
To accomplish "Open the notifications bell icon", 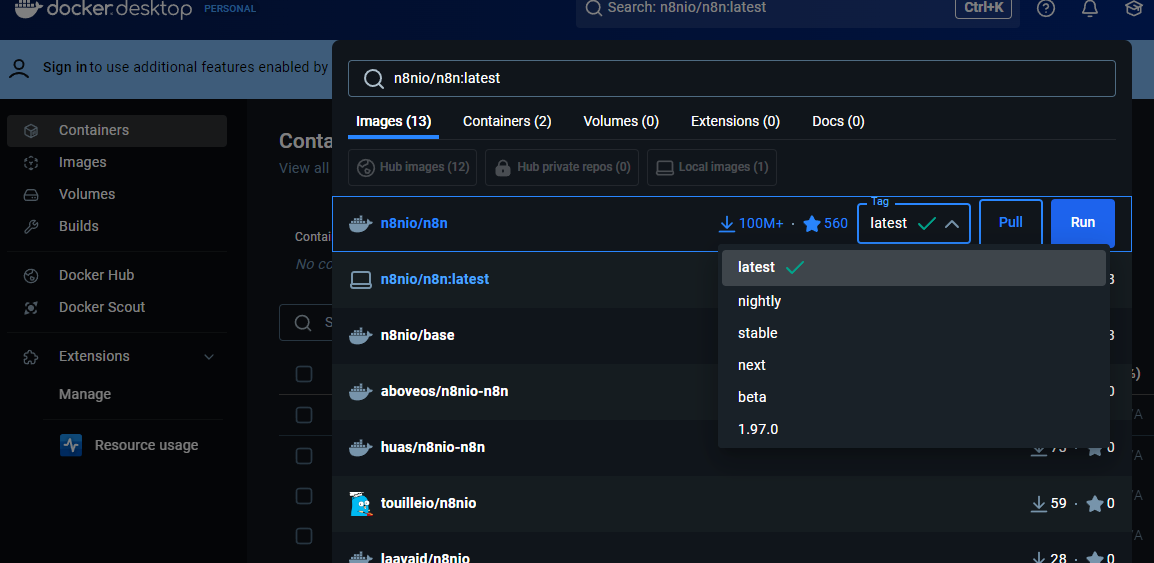I will coord(1090,8).
